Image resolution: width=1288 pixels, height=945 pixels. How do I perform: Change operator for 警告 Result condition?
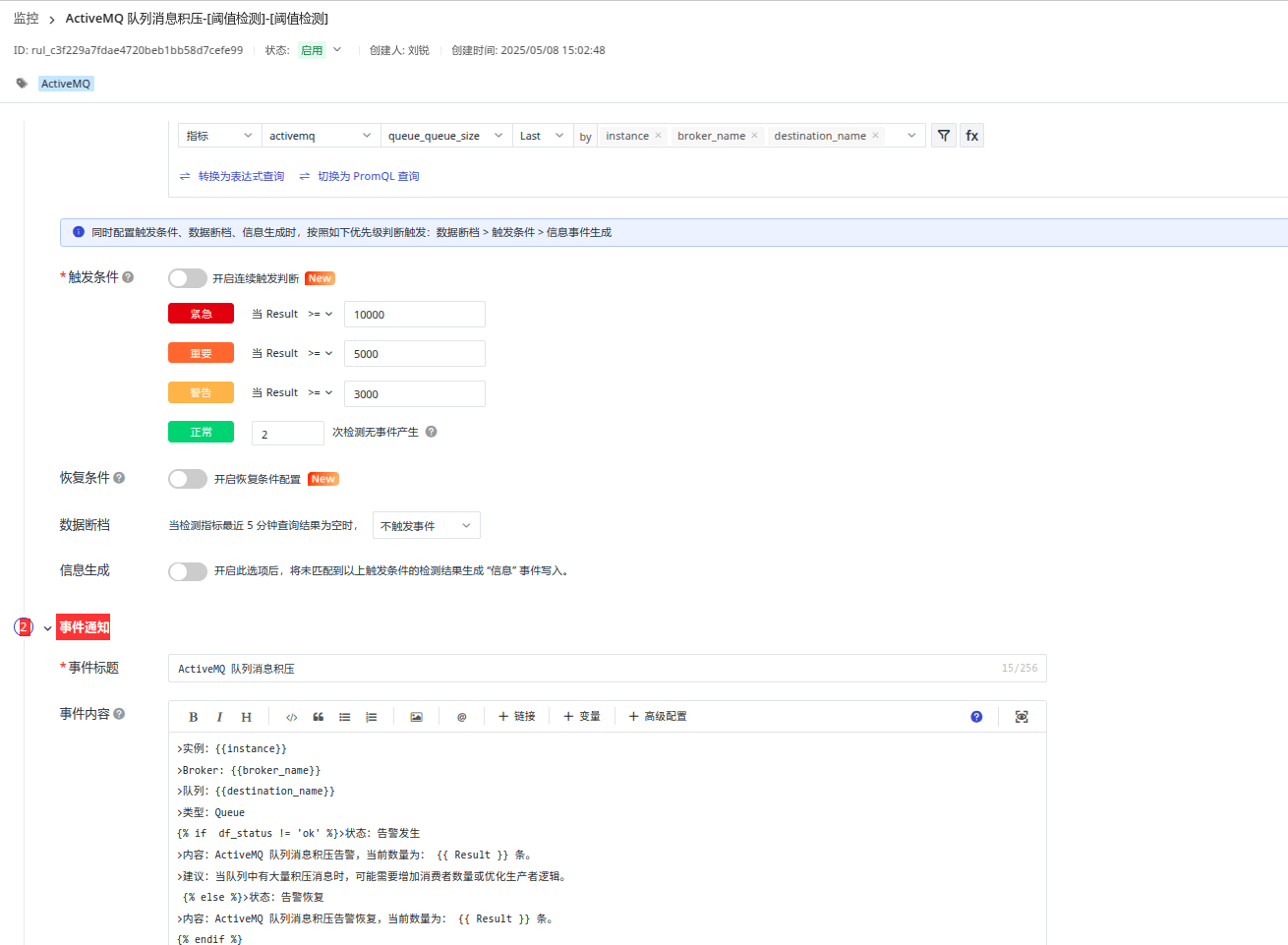tap(321, 392)
